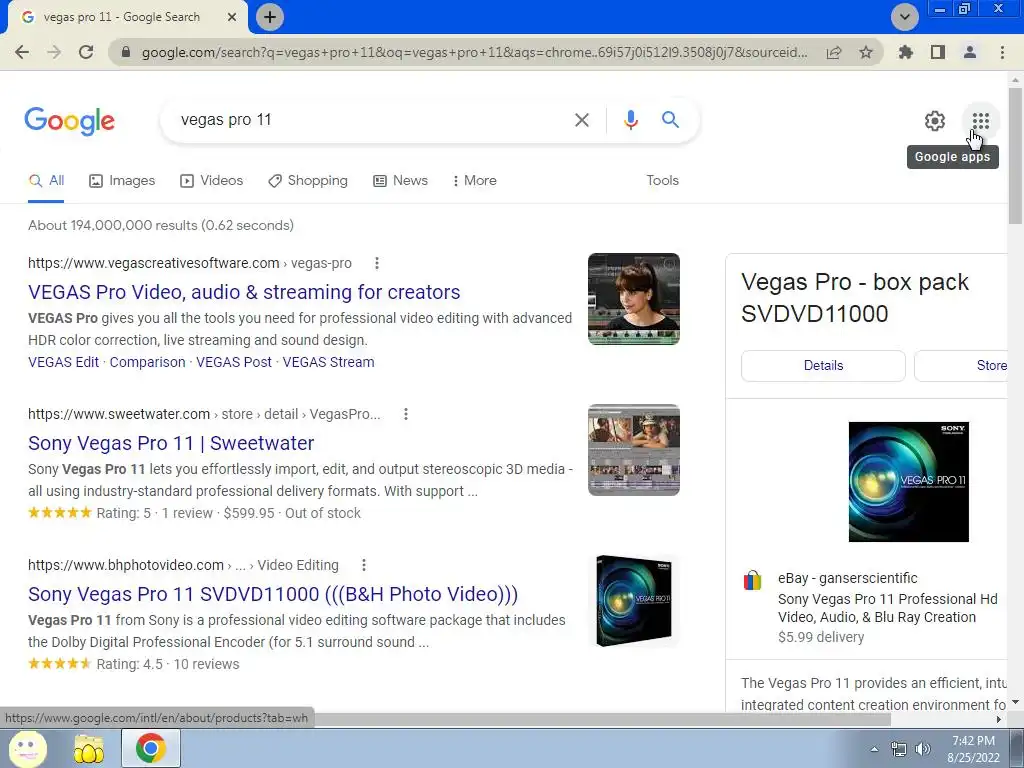The image size is (1024, 768).
Task: Follow the VEGAS Edit sitelink
Action: (x=63, y=362)
